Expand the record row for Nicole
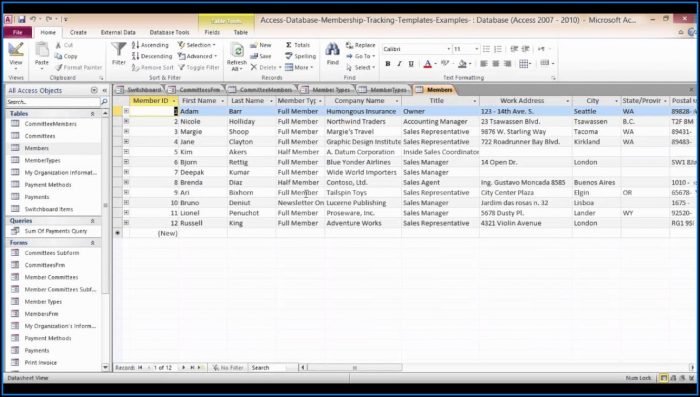This screenshot has width=700, height=397. tap(126, 121)
